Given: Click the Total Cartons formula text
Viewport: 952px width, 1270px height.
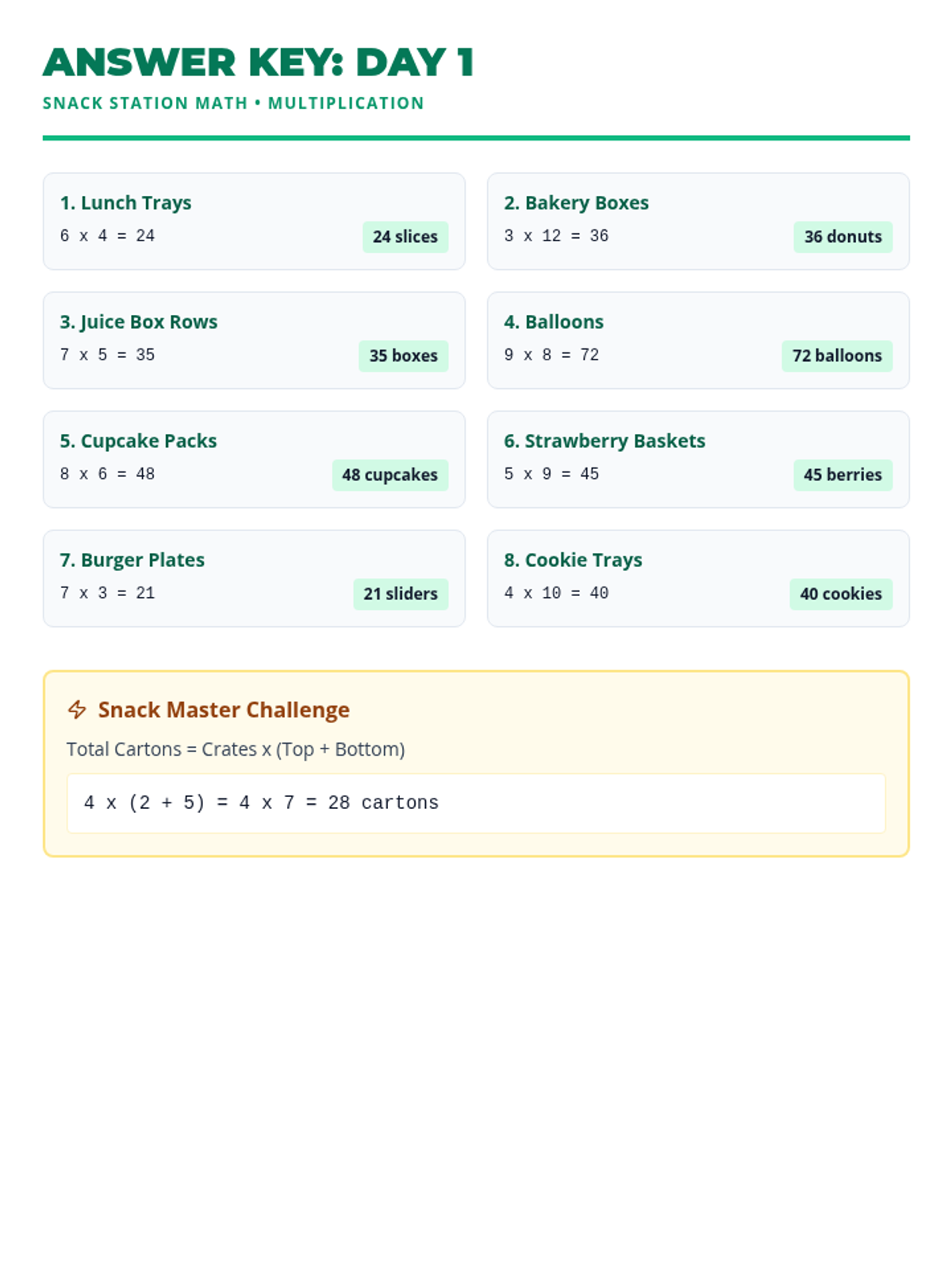Looking at the screenshot, I should (236, 749).
